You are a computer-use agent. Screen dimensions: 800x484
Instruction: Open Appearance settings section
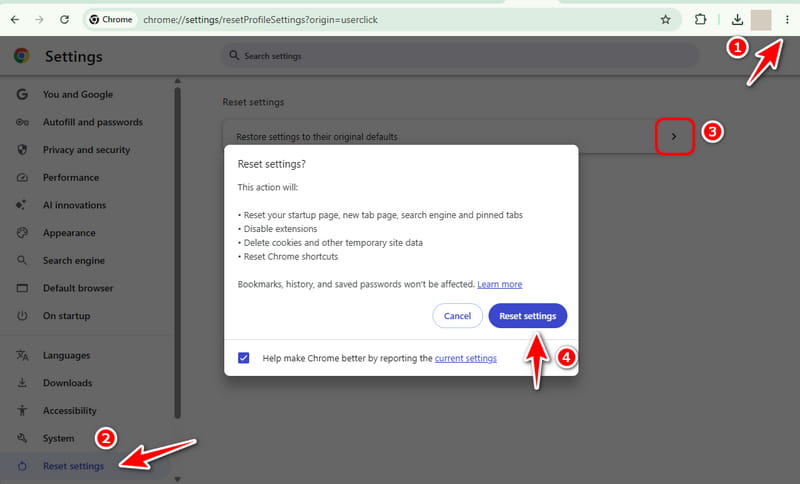point(69,233)
